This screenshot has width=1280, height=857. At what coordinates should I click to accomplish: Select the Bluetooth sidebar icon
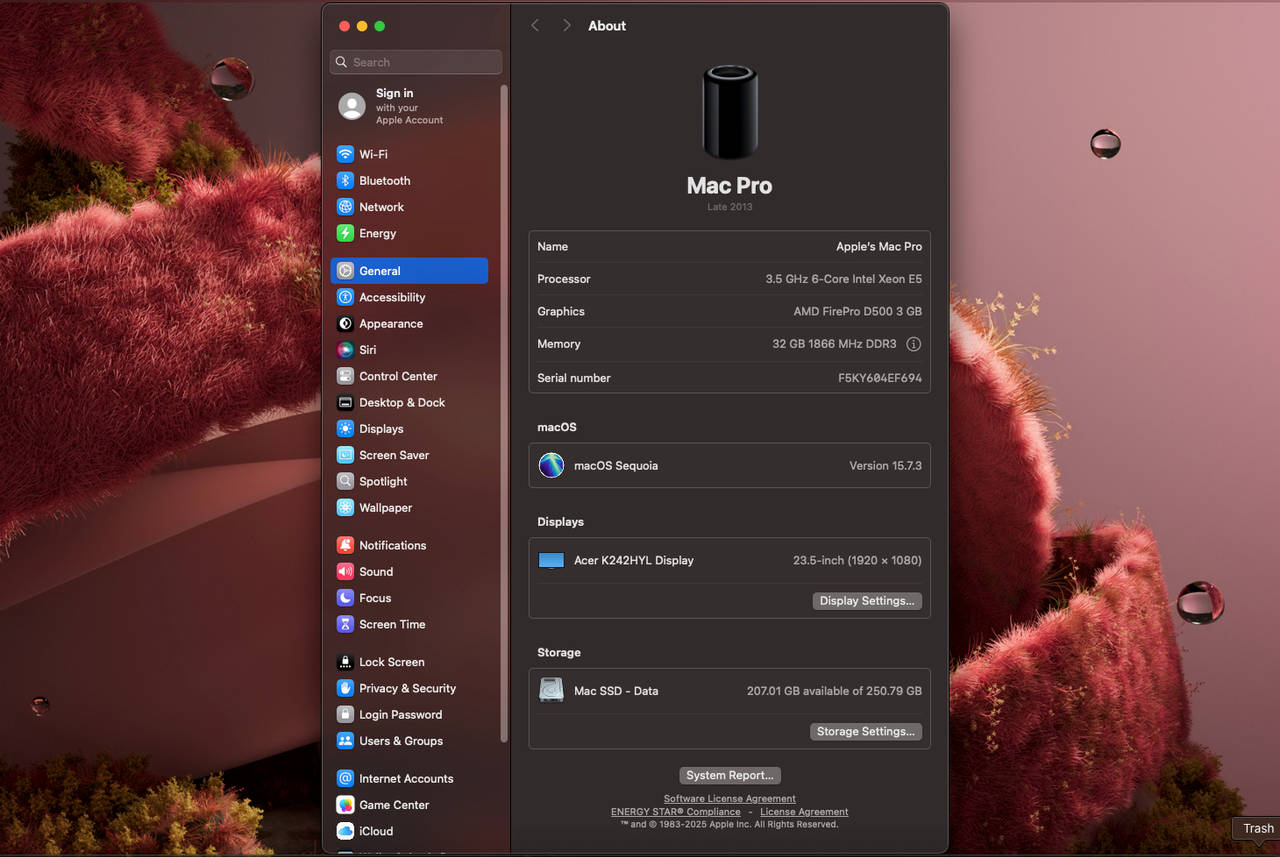383,181
